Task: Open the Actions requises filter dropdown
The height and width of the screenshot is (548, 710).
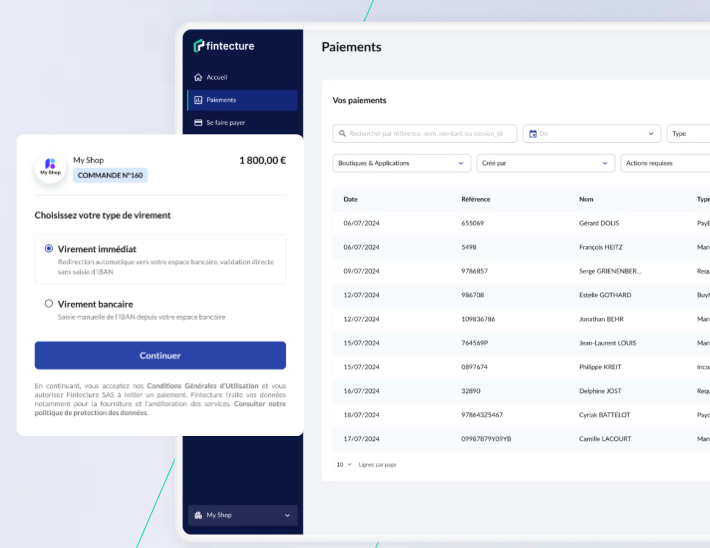Action: [x=665, y=163]
